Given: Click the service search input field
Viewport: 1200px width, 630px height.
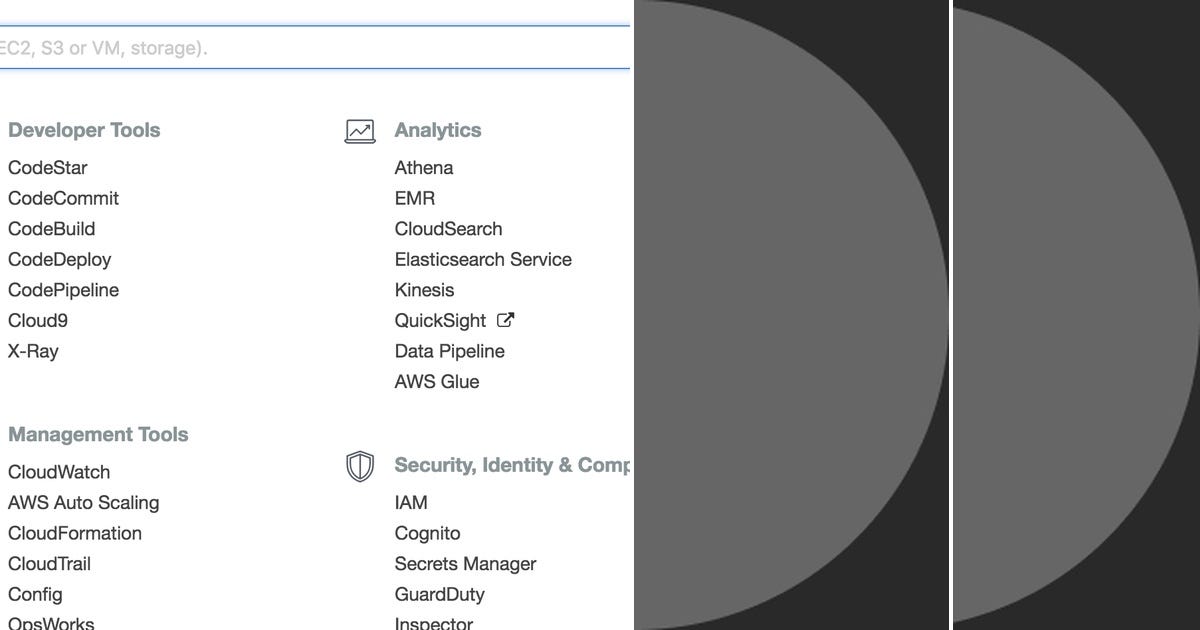Looking at the screenshot, I should click(x=300, y=46).
